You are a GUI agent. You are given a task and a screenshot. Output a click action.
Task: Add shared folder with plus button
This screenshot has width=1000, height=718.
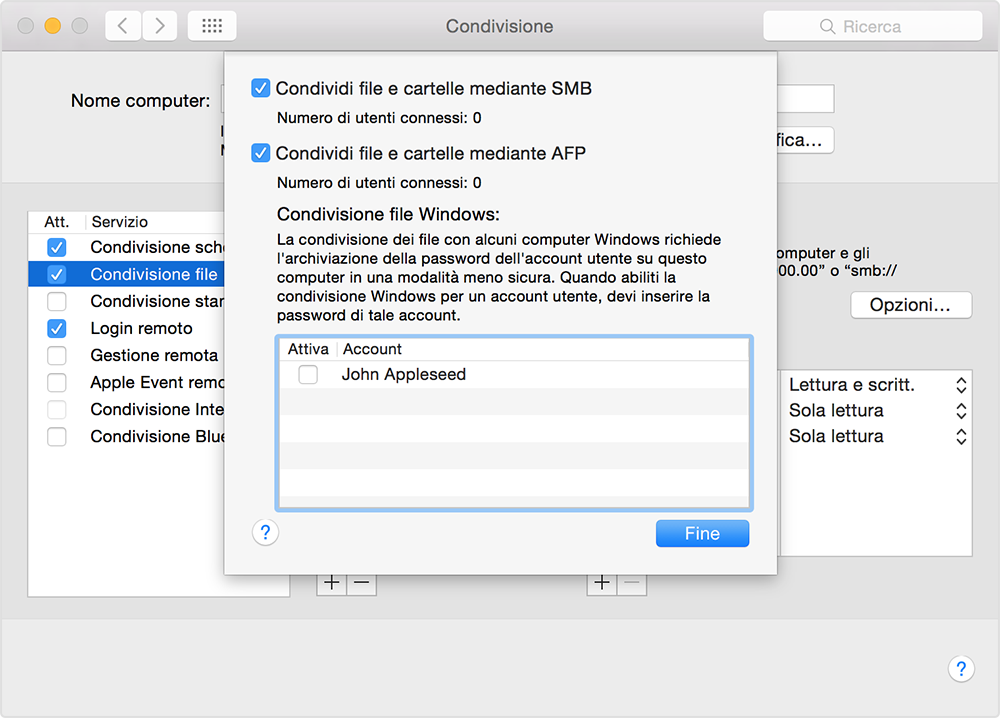[x=332, y=583]
